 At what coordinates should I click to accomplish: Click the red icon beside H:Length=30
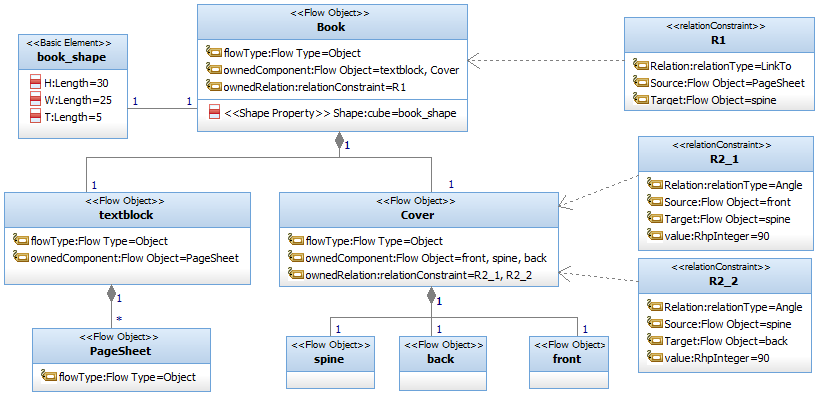point(35,82)
